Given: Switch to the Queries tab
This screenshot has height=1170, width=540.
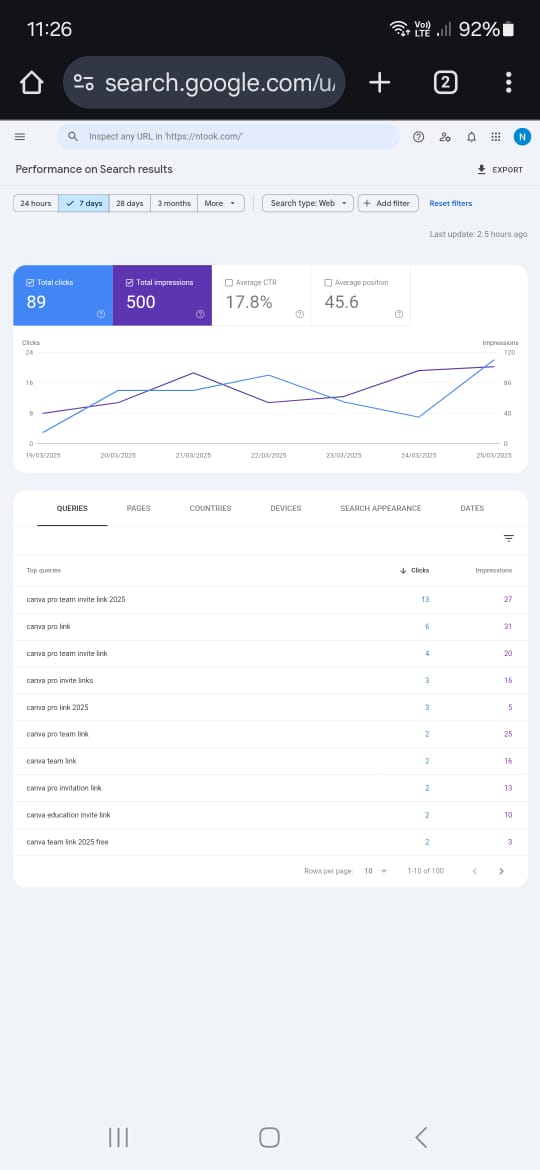Looking at the screenshot, I should tap(72, 508).
